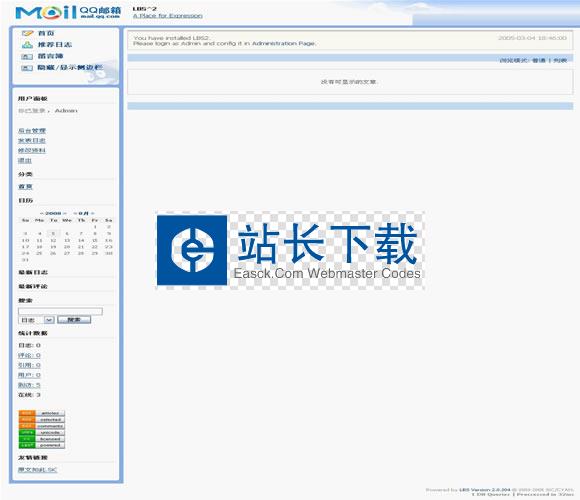
Task: Open 后台管理 admin link
Action: coord(32,131)
